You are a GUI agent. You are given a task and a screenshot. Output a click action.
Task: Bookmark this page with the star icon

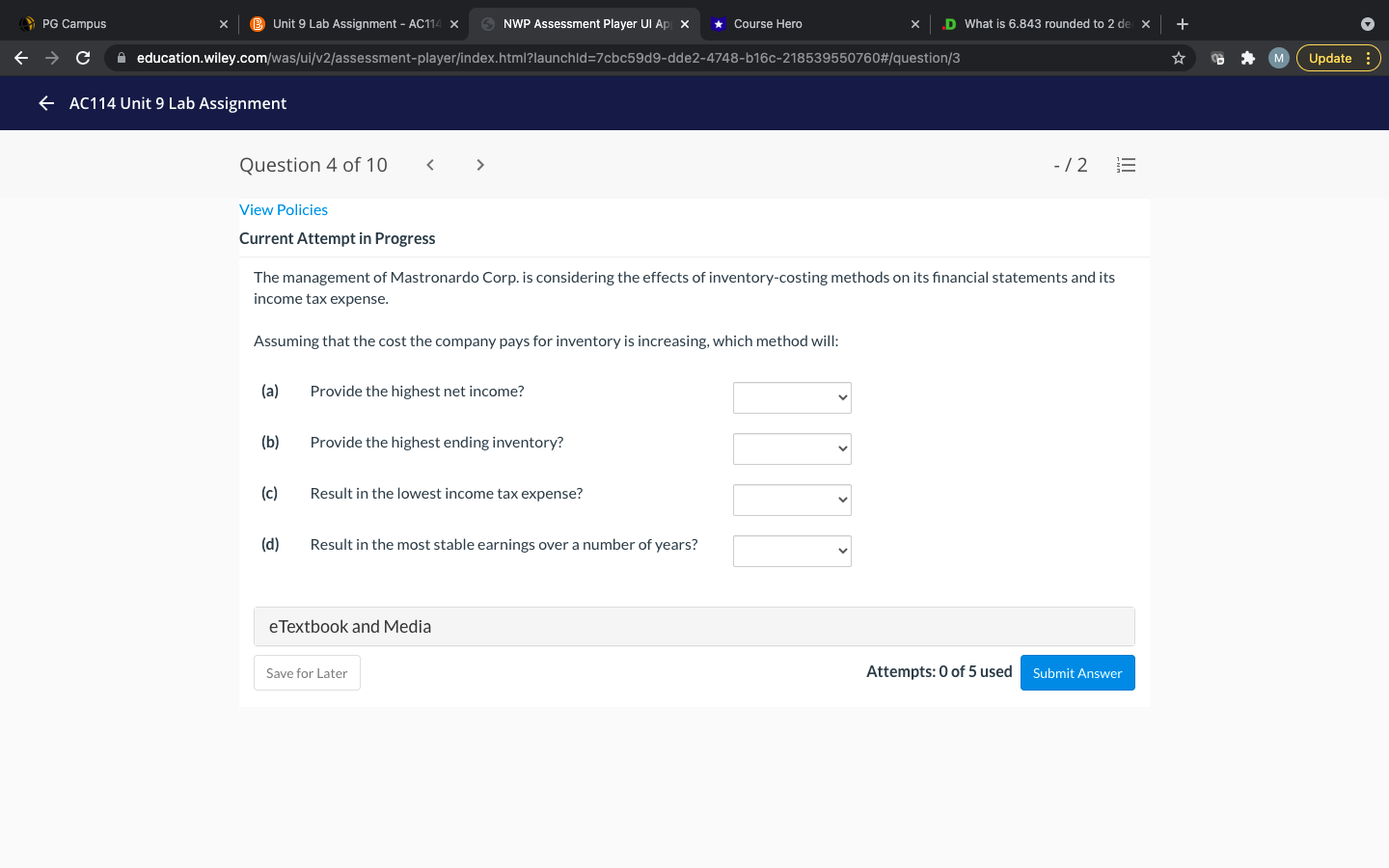click(1178, 58)
